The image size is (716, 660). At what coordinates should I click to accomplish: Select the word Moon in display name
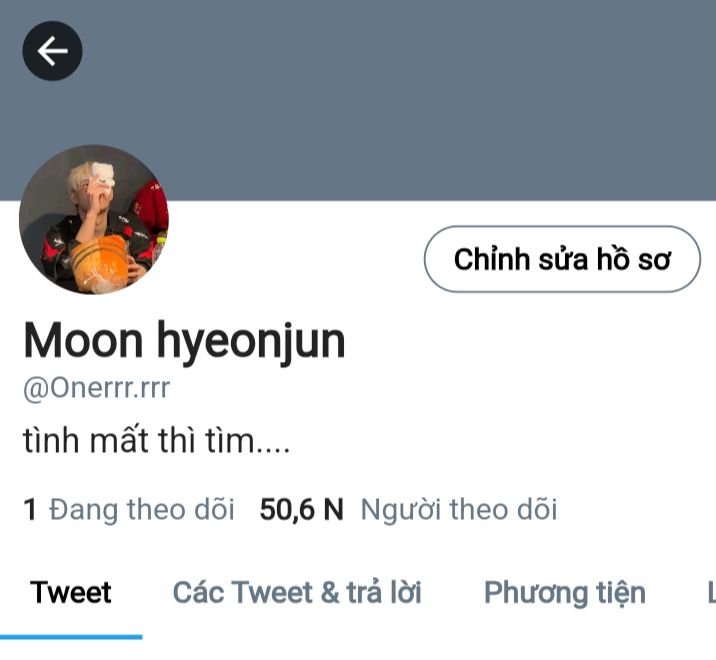[83, 340]
